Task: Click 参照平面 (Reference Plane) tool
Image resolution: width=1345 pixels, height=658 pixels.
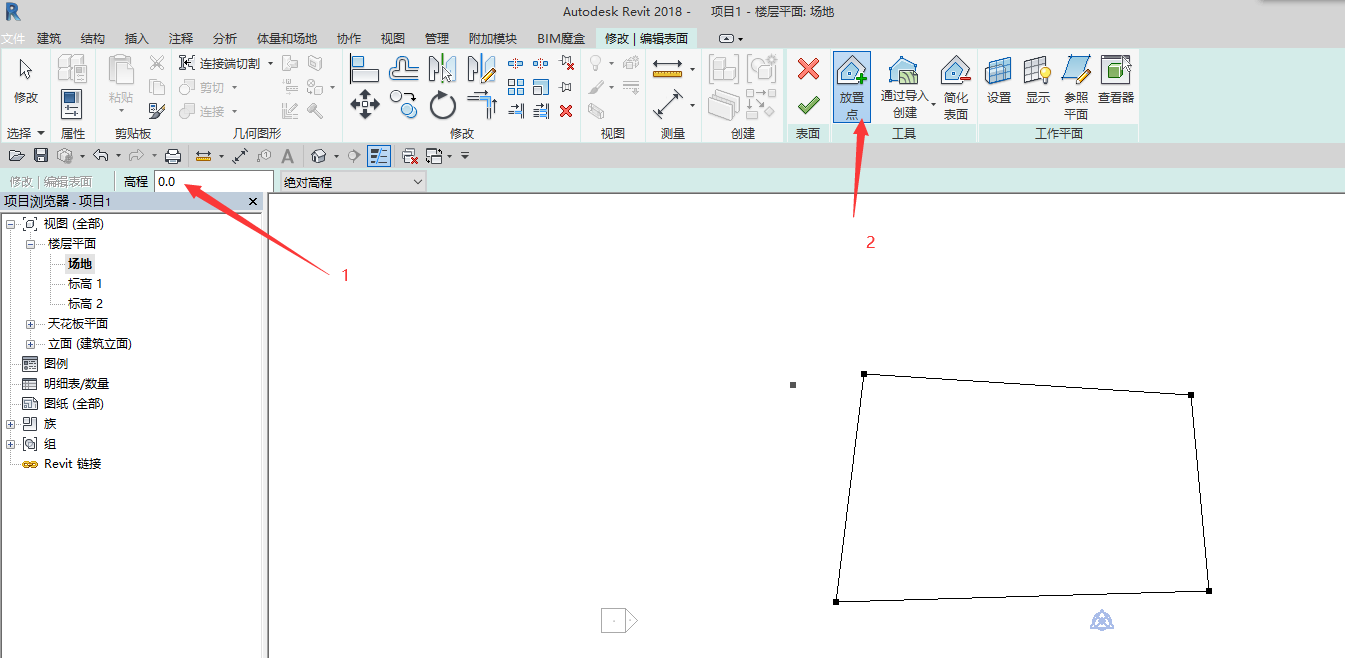Action: pos(1076,87)
